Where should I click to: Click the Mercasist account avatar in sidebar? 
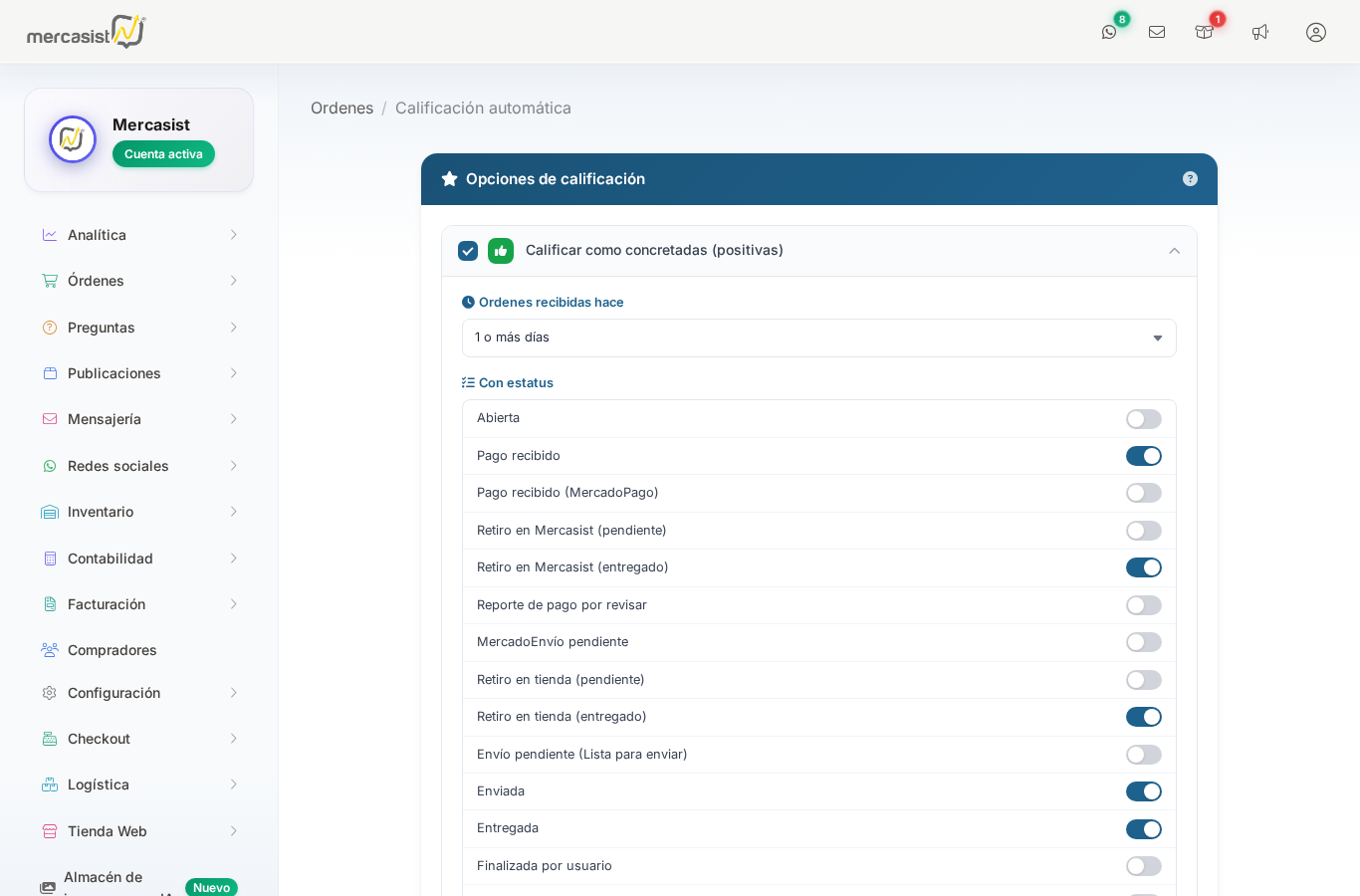point(73,139)
